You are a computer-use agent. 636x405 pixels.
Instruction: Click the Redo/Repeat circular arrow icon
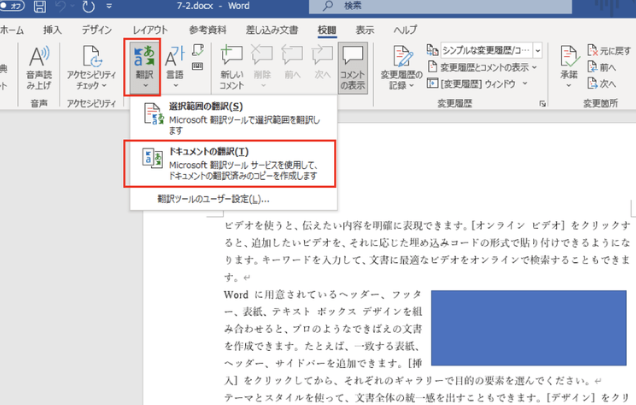pos(88,6)
